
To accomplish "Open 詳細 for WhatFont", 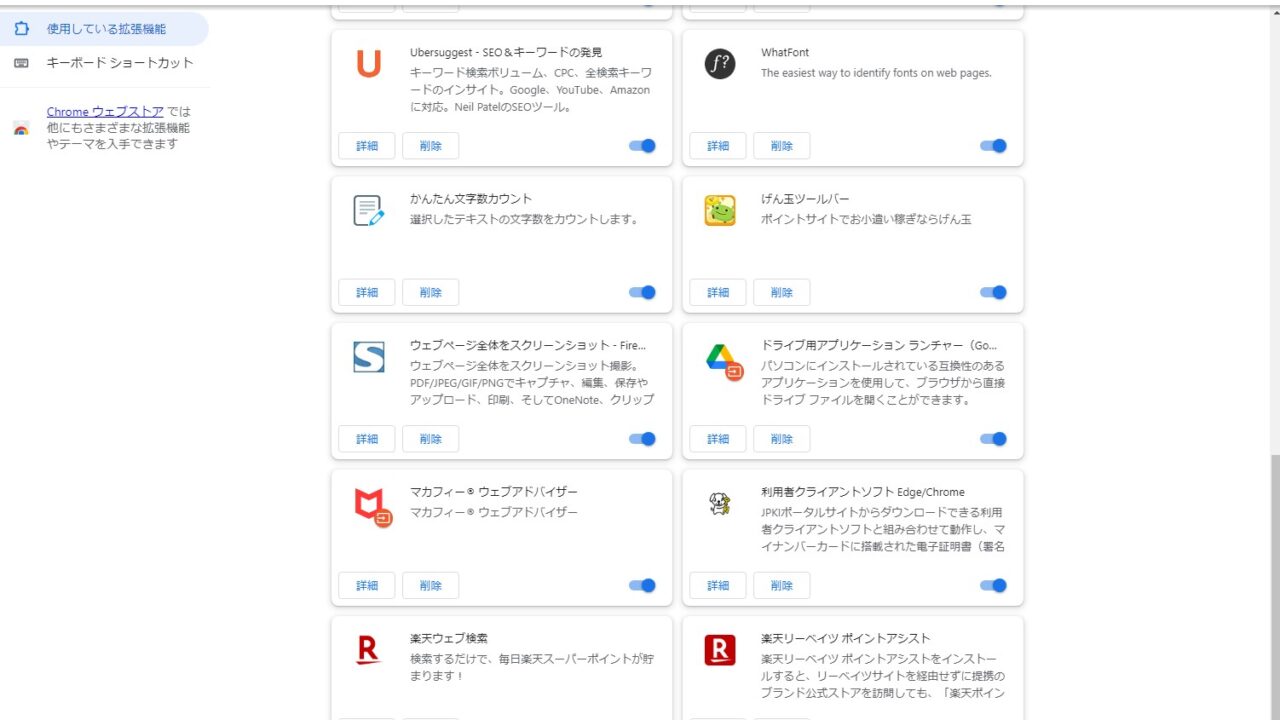I will [x=718, y=146].
